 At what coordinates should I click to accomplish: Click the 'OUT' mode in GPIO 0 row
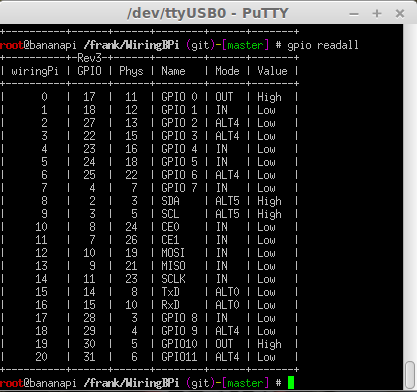[x=224, y=97]
